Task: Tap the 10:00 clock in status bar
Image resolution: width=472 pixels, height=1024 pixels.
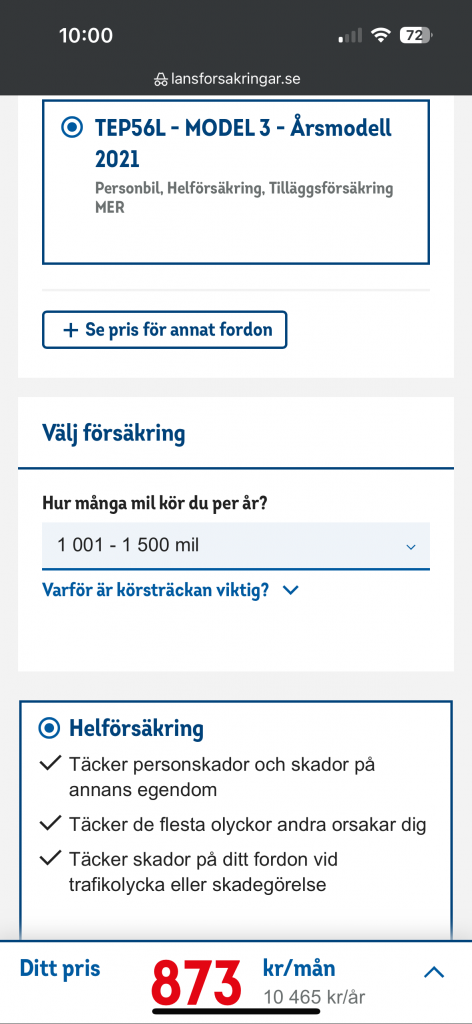Action: coord(85,35)
